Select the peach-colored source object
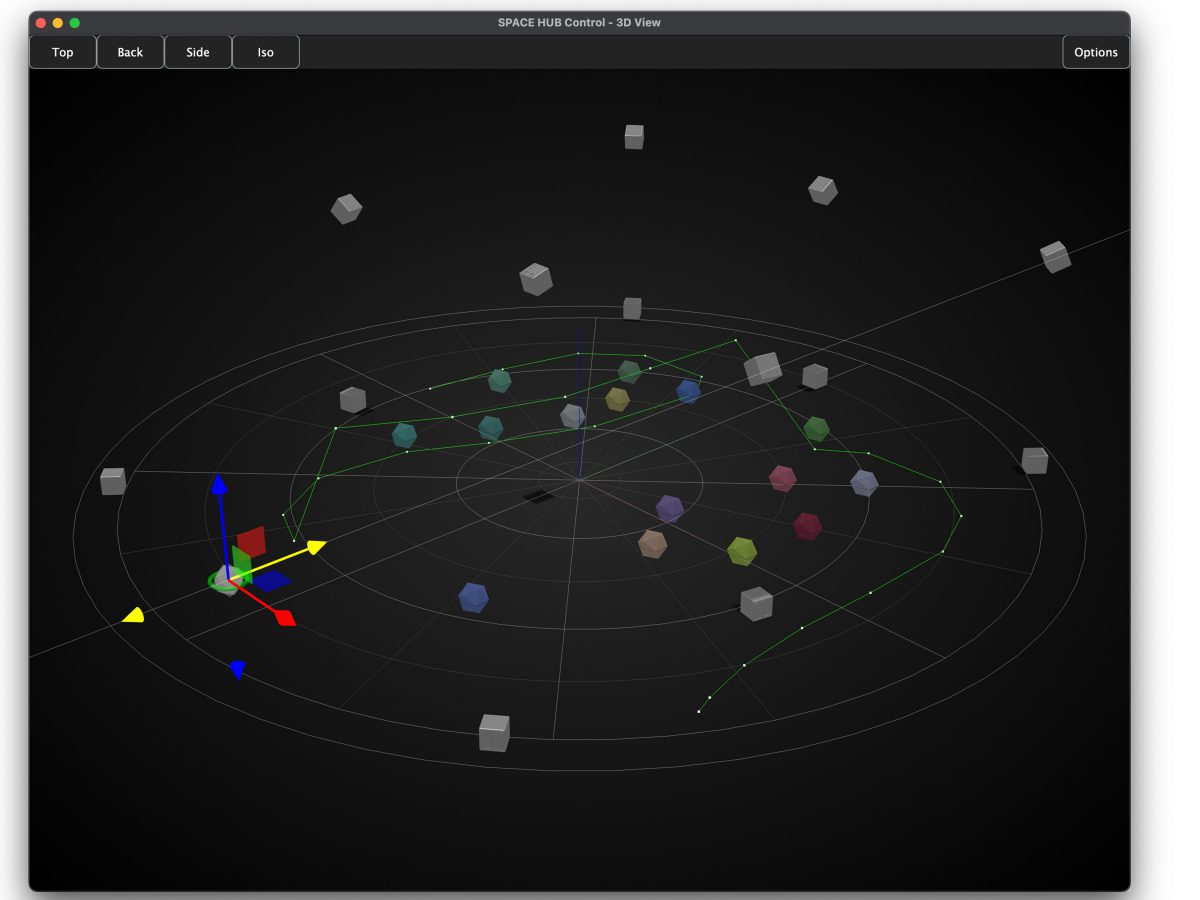The width and height of the screenshot is (1200, 900). click(652, 544)
